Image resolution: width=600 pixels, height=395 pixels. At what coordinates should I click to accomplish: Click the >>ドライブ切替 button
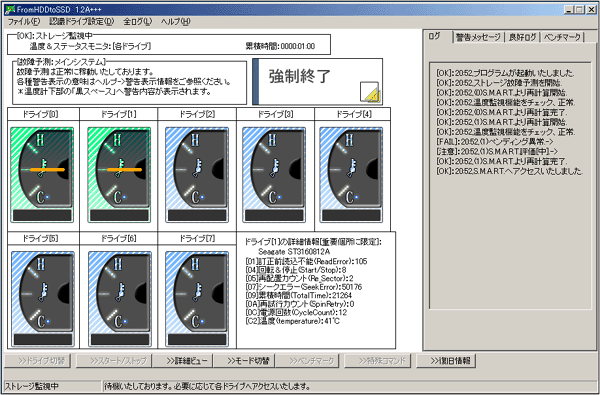click(x=38, y=361)
